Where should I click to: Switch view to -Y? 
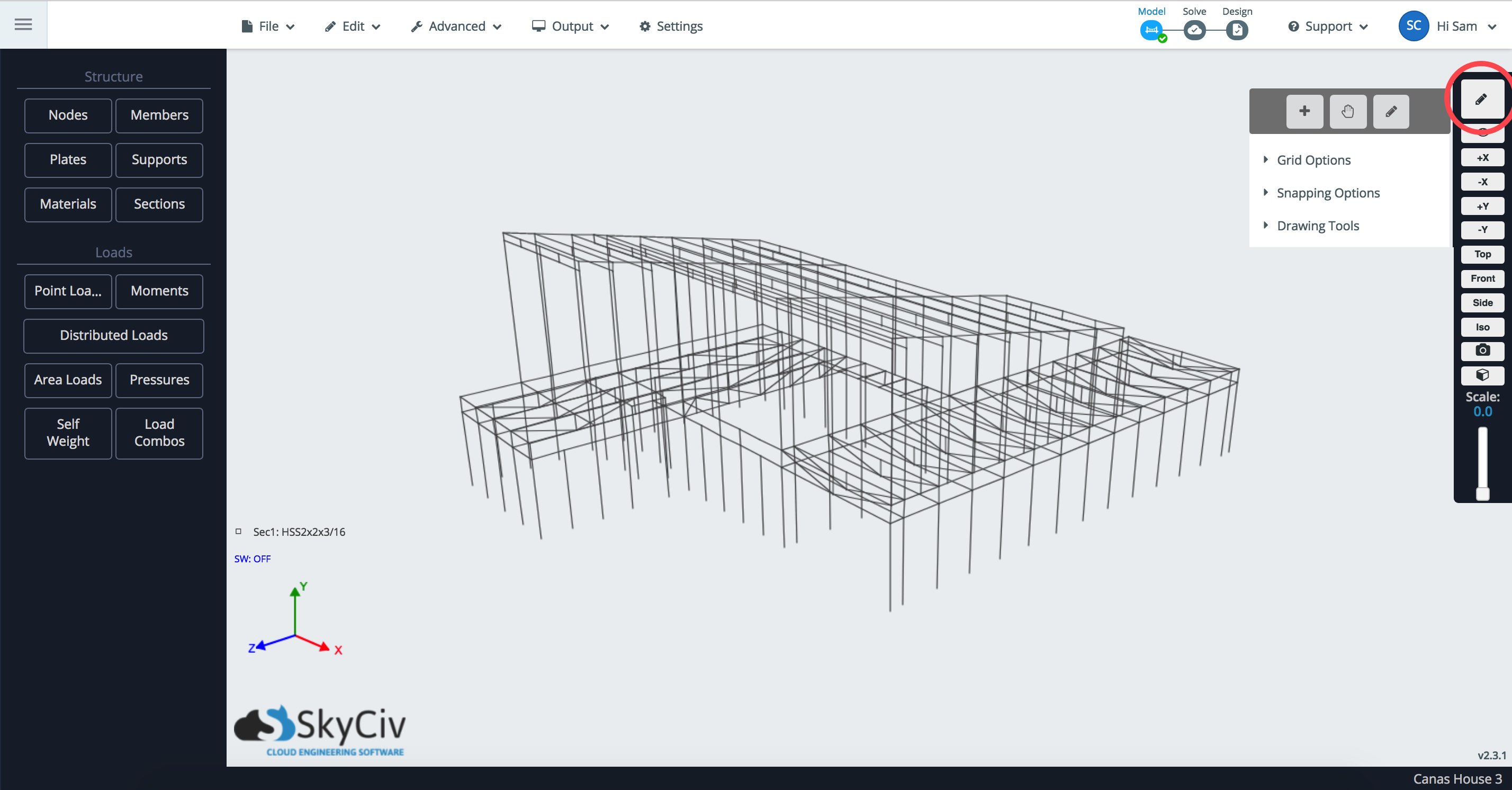[1483, 229]
